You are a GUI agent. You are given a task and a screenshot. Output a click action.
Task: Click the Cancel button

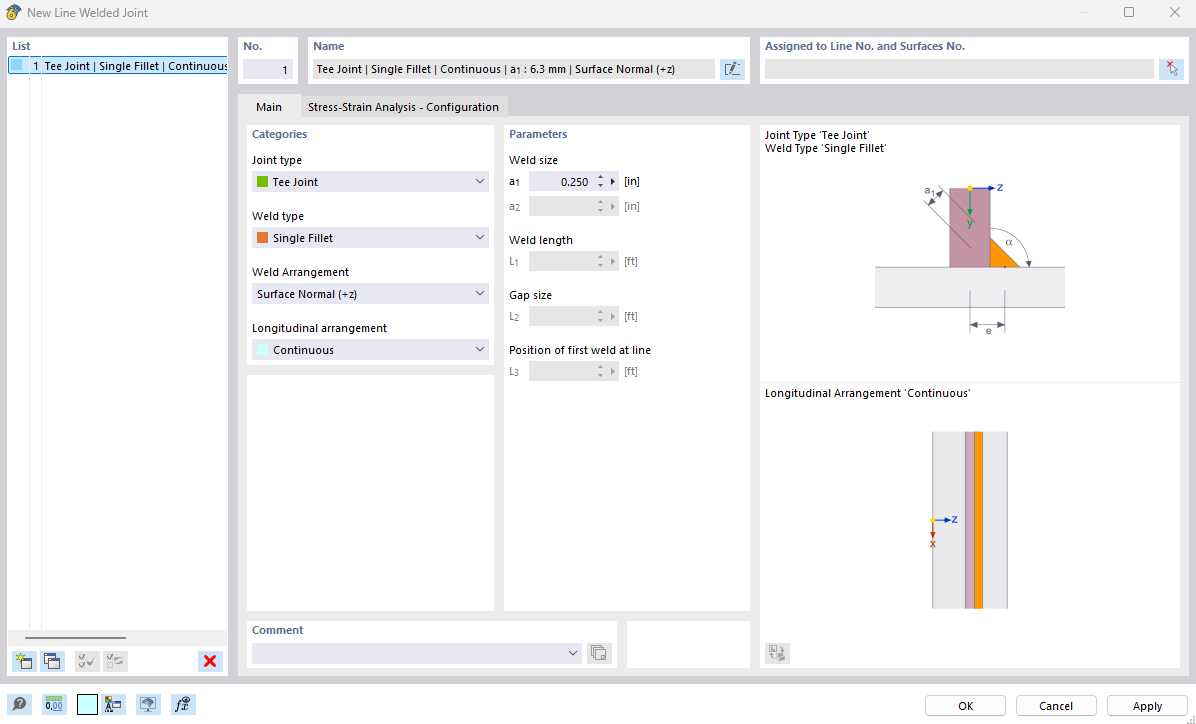(x=1056, y=706)
